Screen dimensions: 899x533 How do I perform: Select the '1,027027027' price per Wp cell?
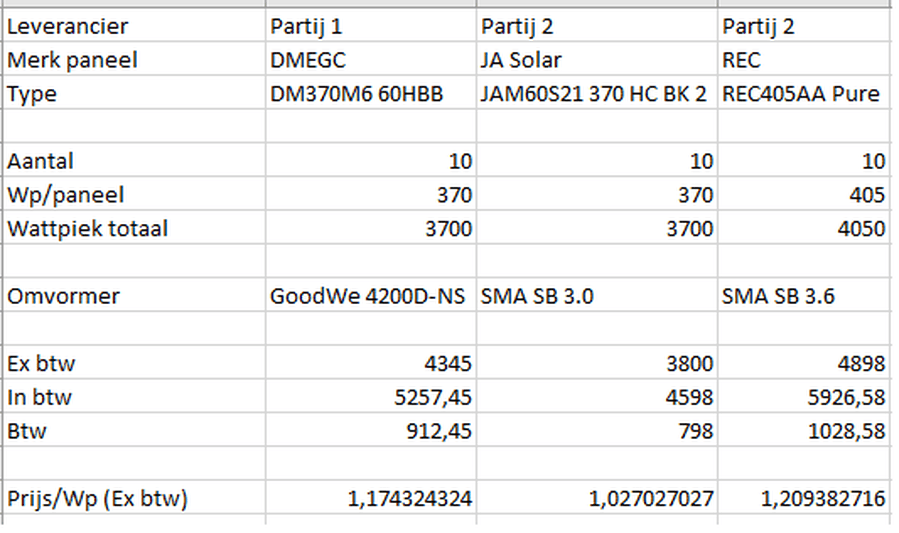pyautogui.click(x=597, y=499)
